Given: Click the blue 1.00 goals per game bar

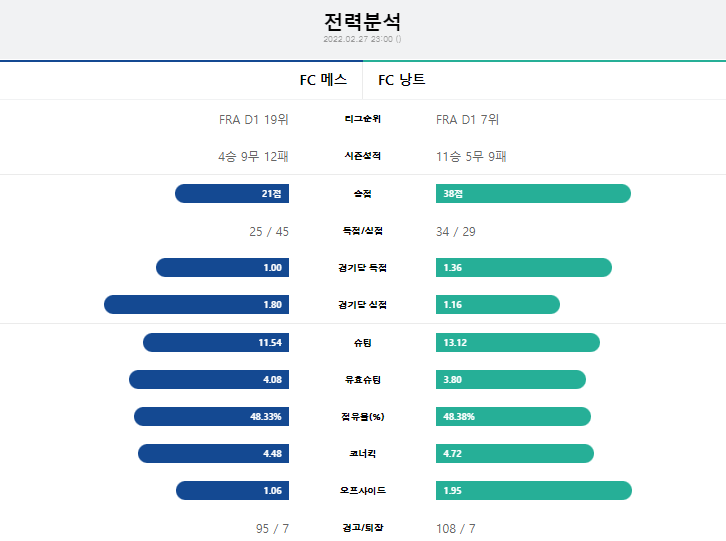Looking at the screenshot, I should (x=222, y=268).
